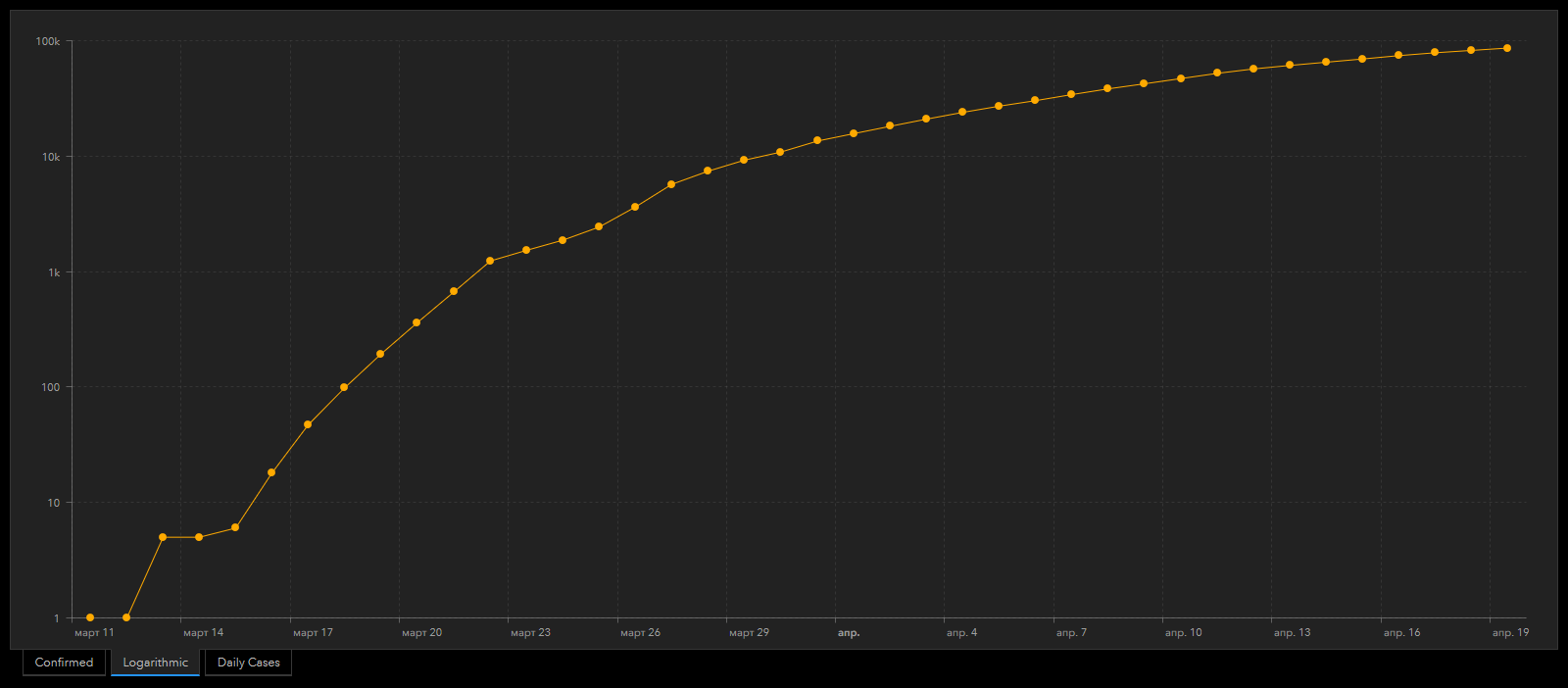Select the bold апр. x-axis label
This screenshot has width=1568, height=688.
(849, 633)
